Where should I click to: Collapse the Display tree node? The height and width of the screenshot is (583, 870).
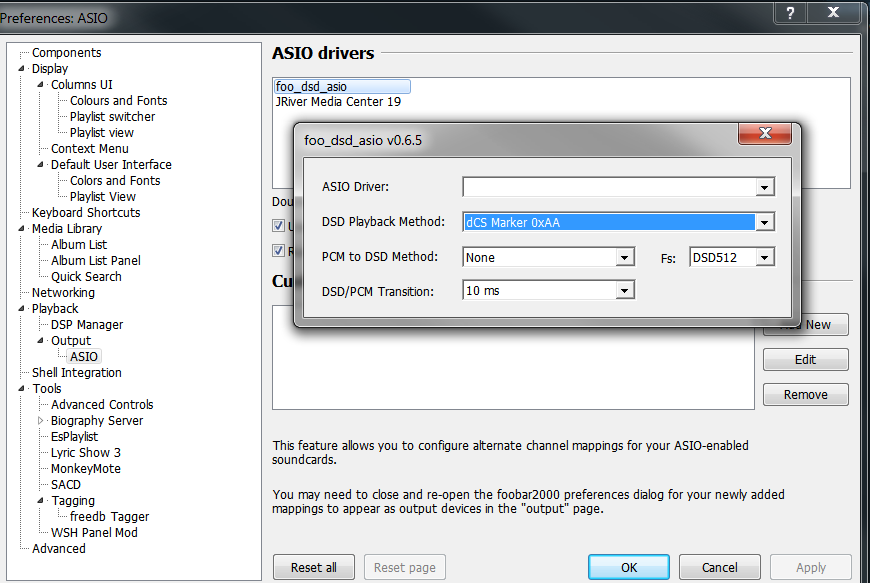coord(22,69)
